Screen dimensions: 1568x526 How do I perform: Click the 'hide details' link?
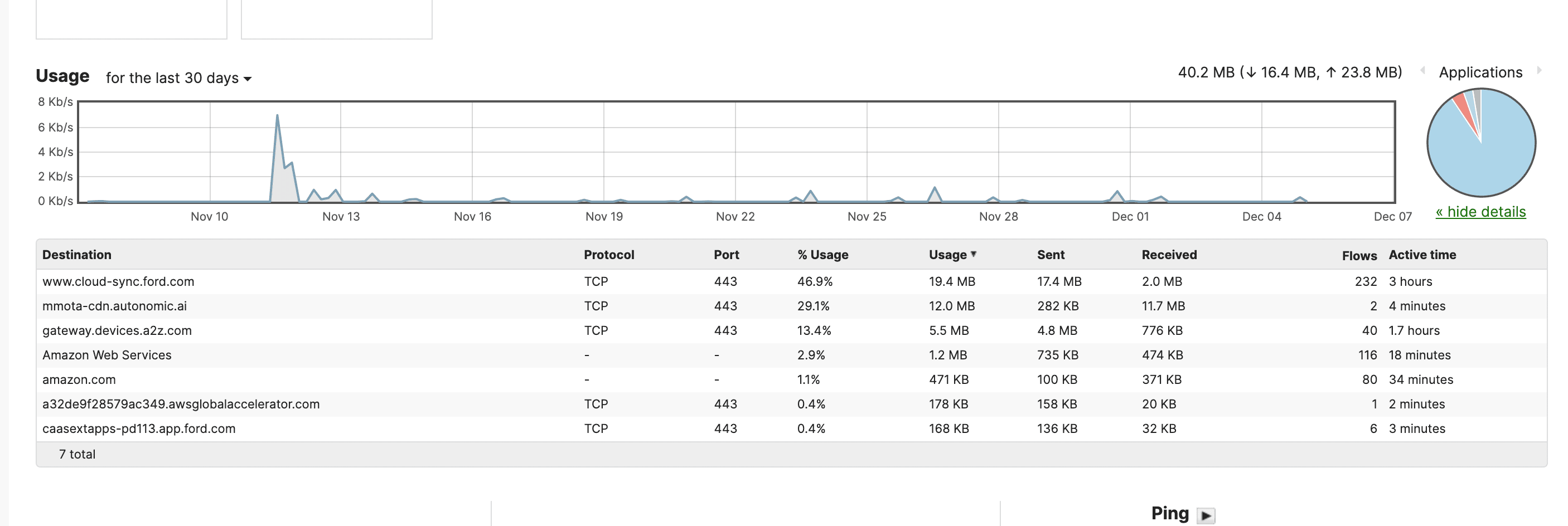coord(1480,212)
